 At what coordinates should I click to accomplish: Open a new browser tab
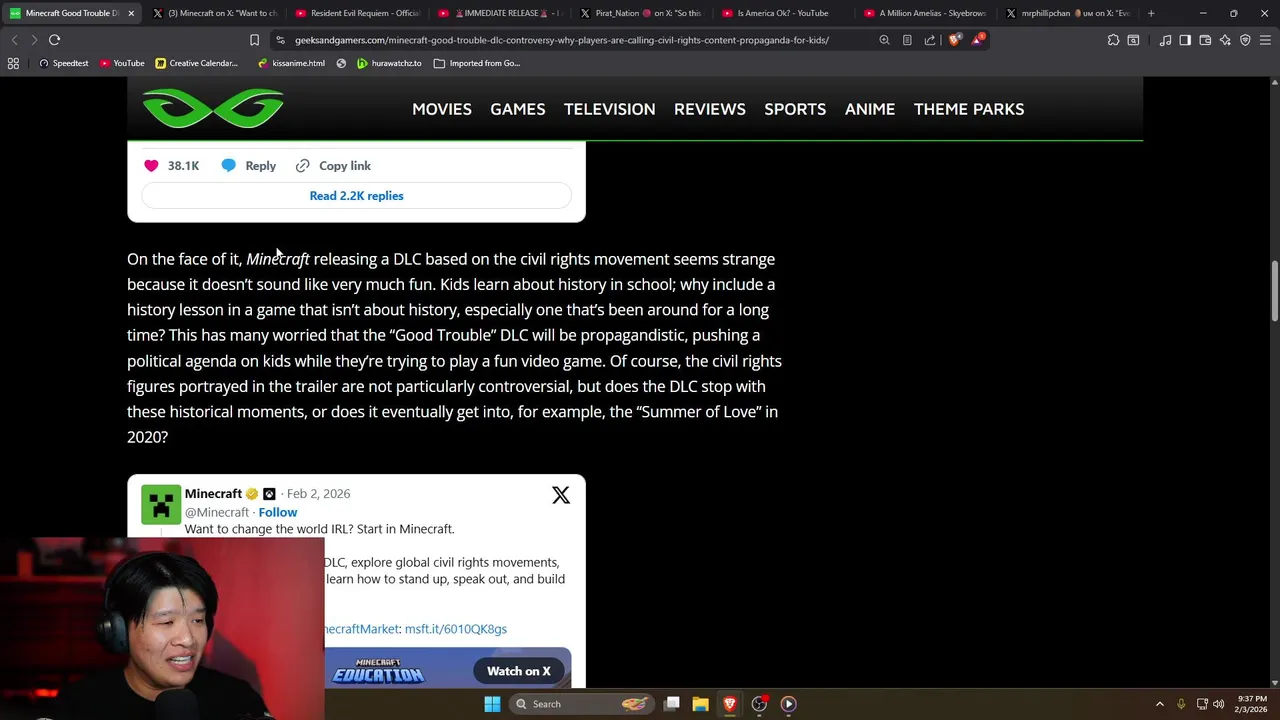pyautogui.click(x=1151, y=13)
